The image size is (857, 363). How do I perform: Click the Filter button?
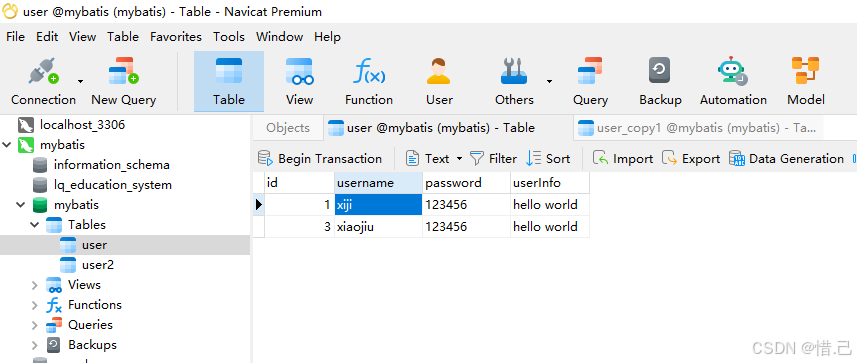pos(494,159)
